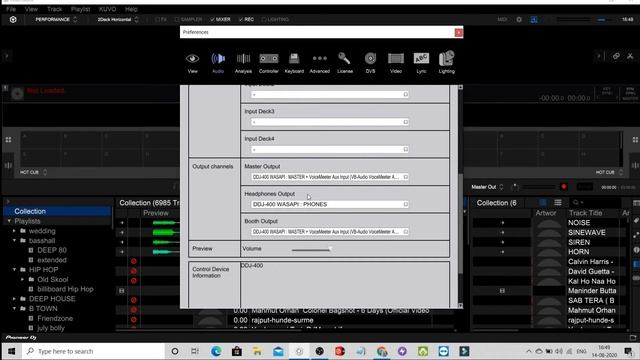Open Task View on the taskbar

[195, 351]
